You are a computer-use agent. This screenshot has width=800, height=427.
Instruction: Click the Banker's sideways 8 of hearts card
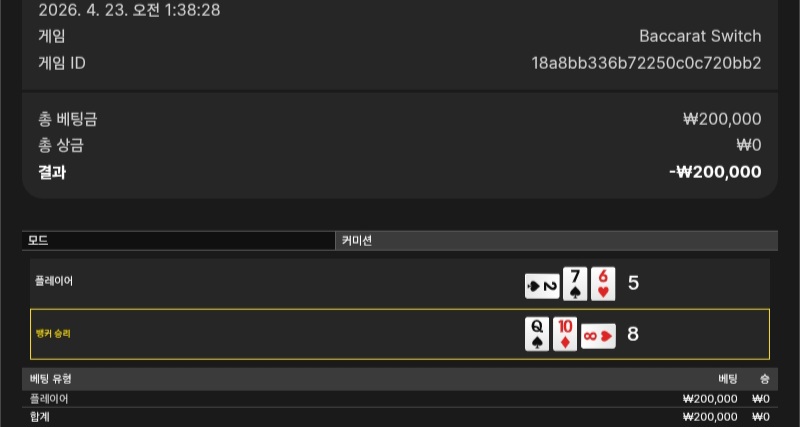[x=598, y=336]
